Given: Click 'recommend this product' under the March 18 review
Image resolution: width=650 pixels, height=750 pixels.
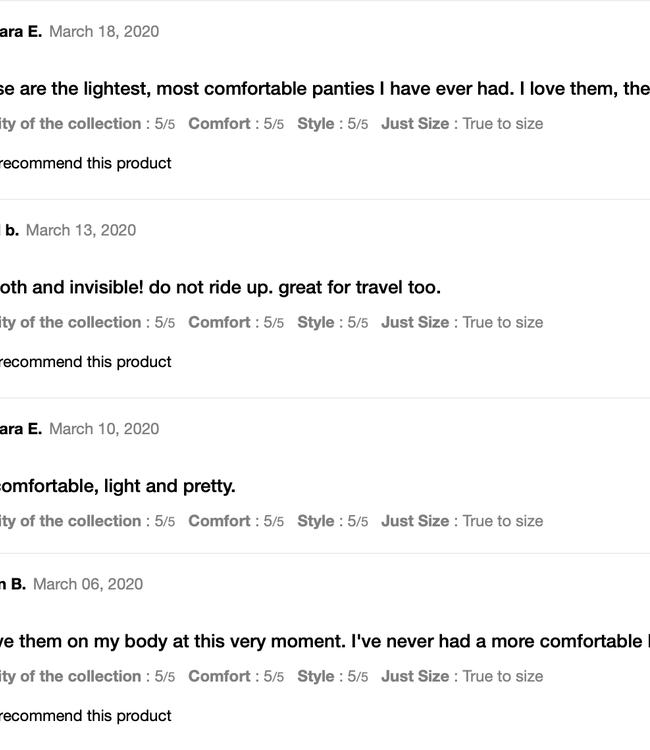Looking at the screenshot, I should click(84, 163).
